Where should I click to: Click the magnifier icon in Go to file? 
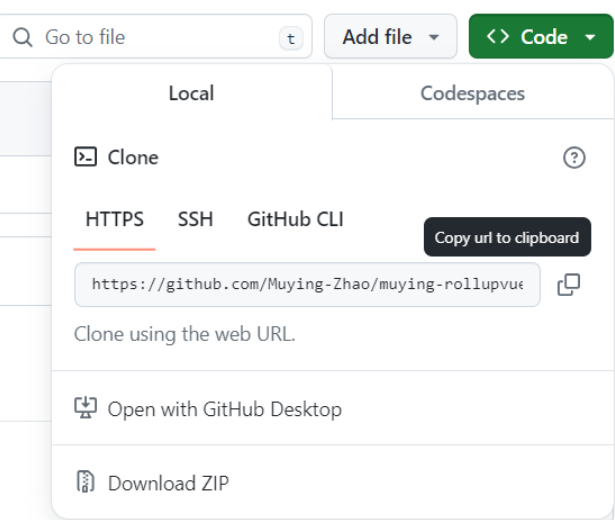point(22,37)
